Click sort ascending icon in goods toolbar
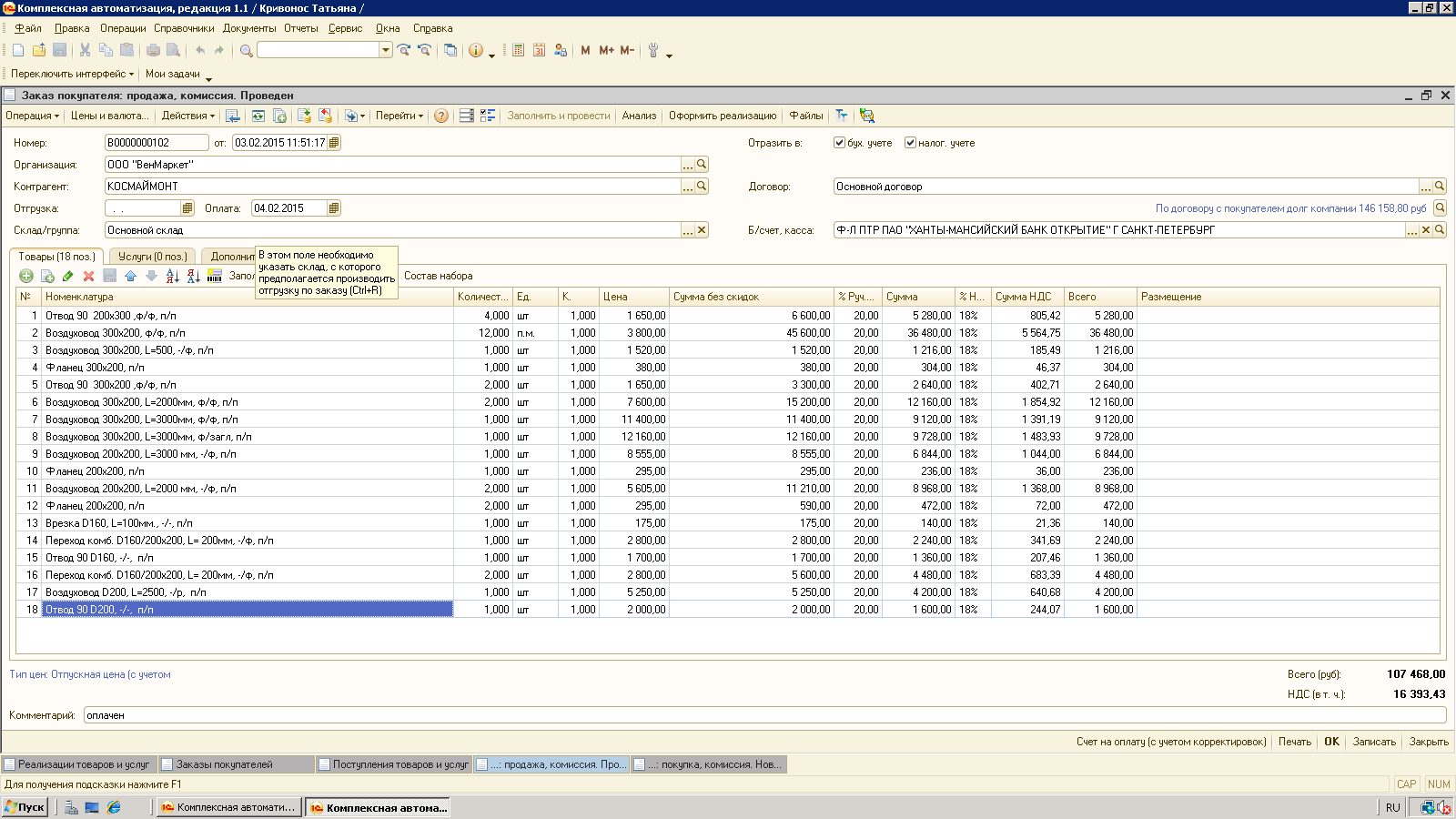 point(172,276)
